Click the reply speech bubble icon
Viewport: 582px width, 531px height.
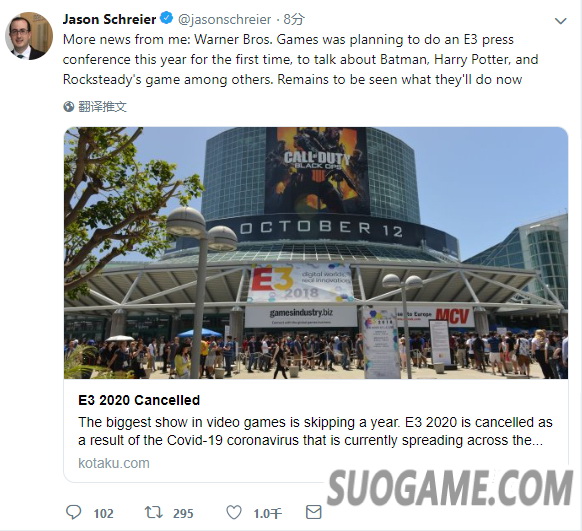point(73,512)
